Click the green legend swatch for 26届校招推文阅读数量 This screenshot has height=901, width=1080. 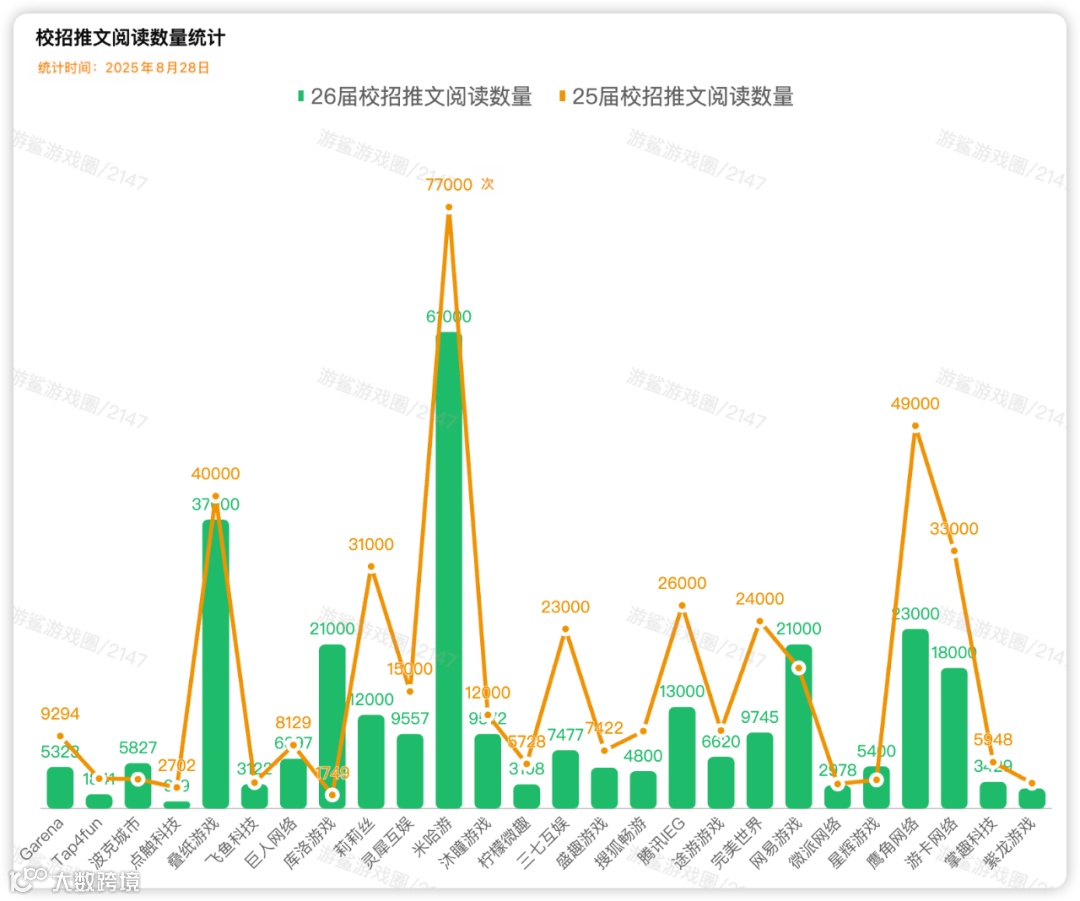[x=300, y=96]
